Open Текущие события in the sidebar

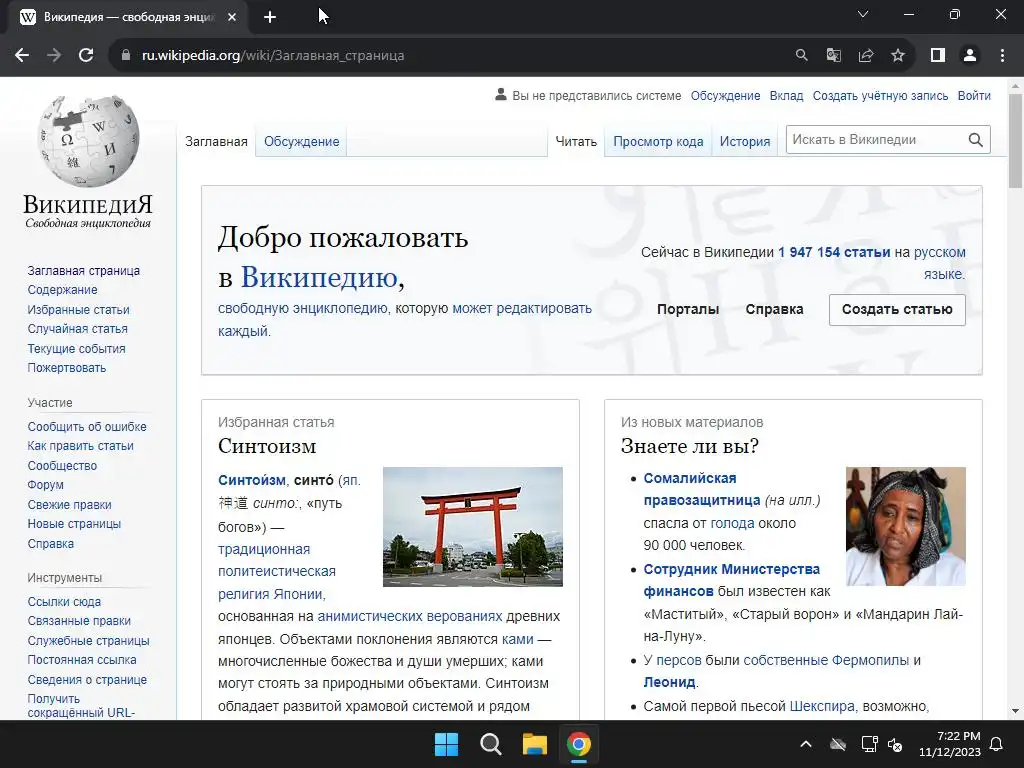pos(76,348)
